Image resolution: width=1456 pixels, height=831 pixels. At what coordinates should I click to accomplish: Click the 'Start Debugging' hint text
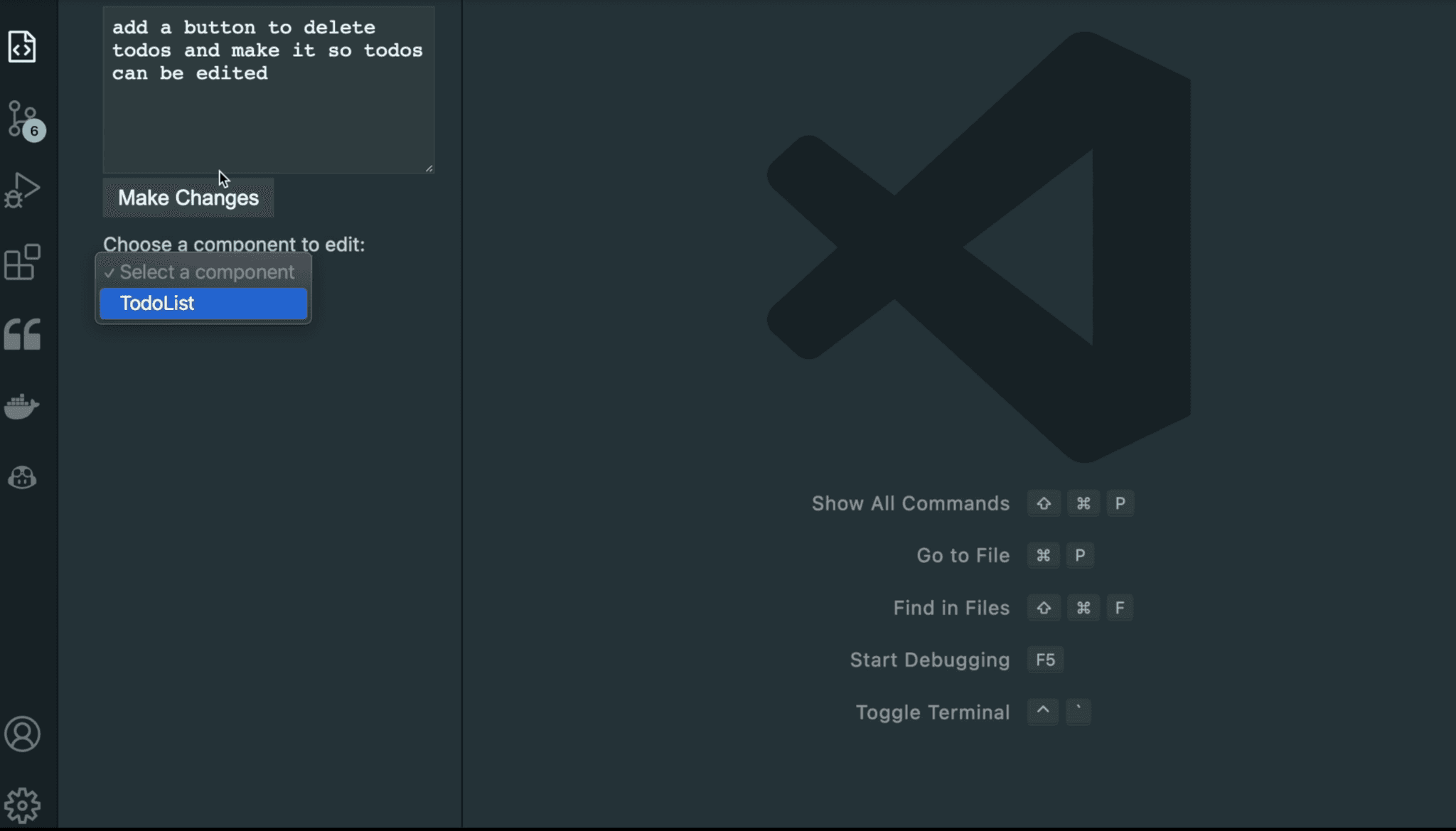(930, 660)
